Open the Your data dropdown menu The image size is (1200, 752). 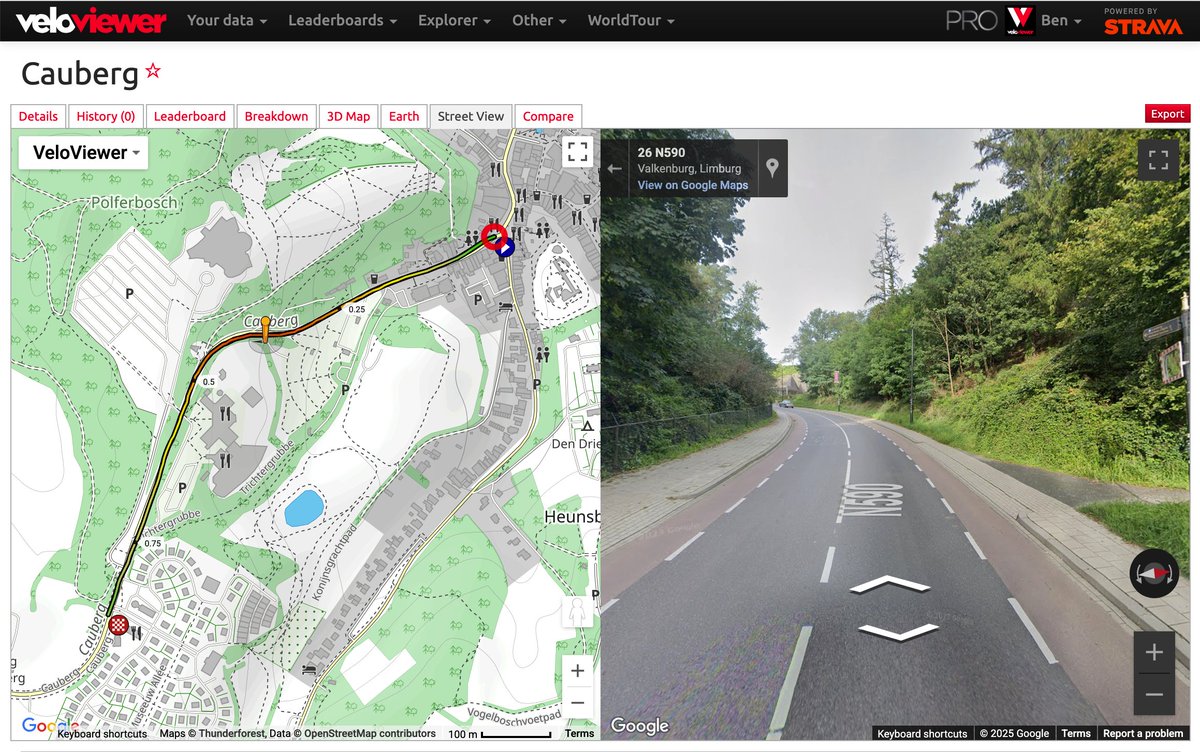[227, 20]
